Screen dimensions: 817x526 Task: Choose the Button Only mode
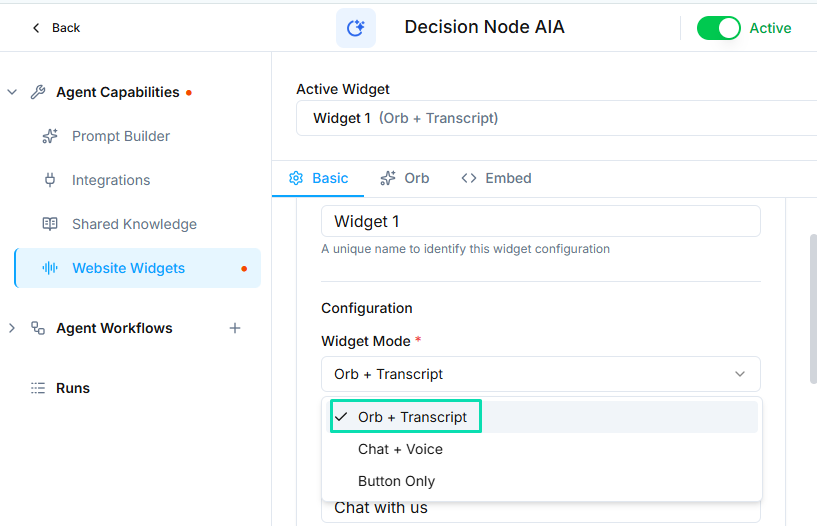point(396,481)
